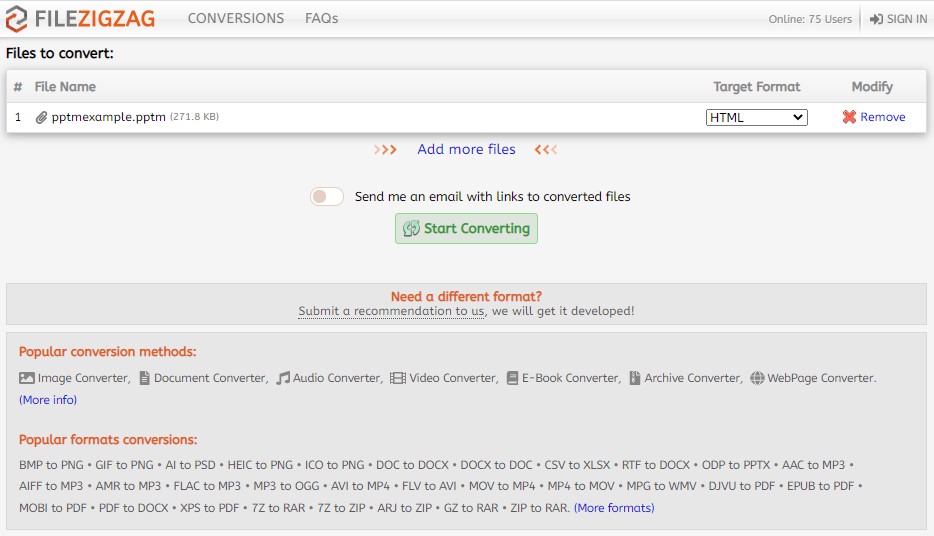Click the paperclip icon beside pptmexample.pptm

[x=41, y=117]
